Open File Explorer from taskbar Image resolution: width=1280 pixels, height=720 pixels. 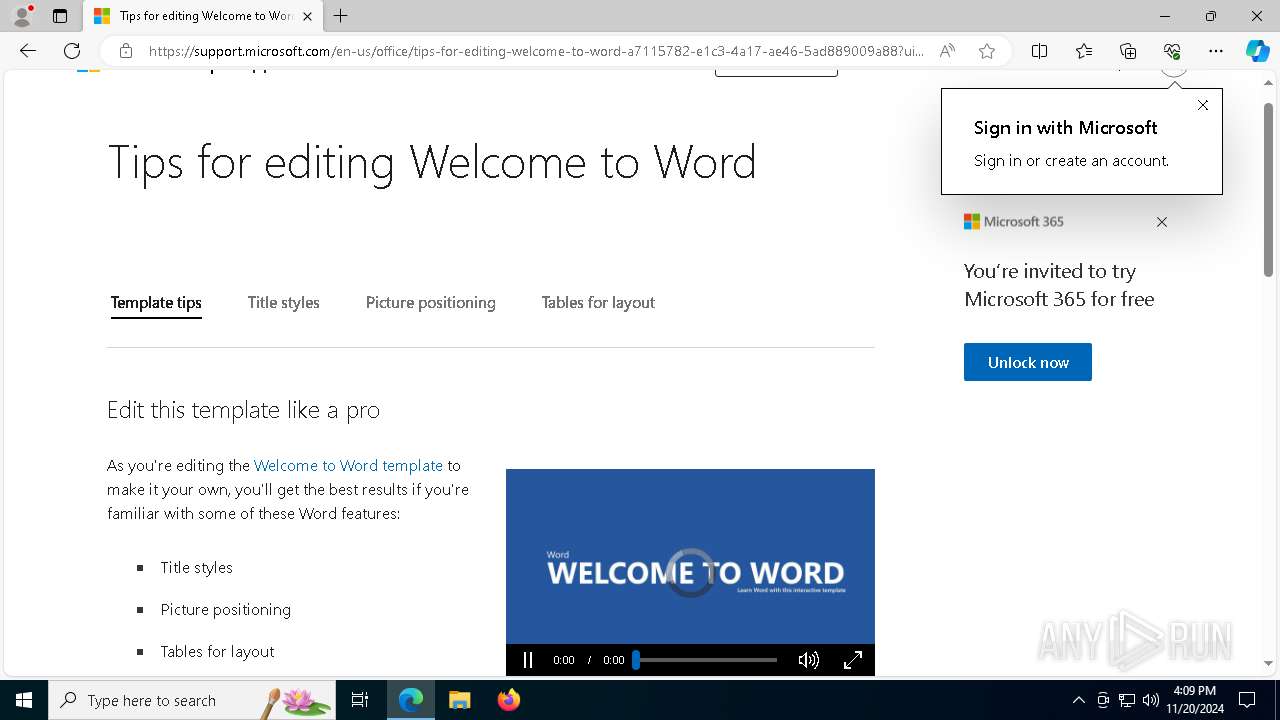(459, 700)
